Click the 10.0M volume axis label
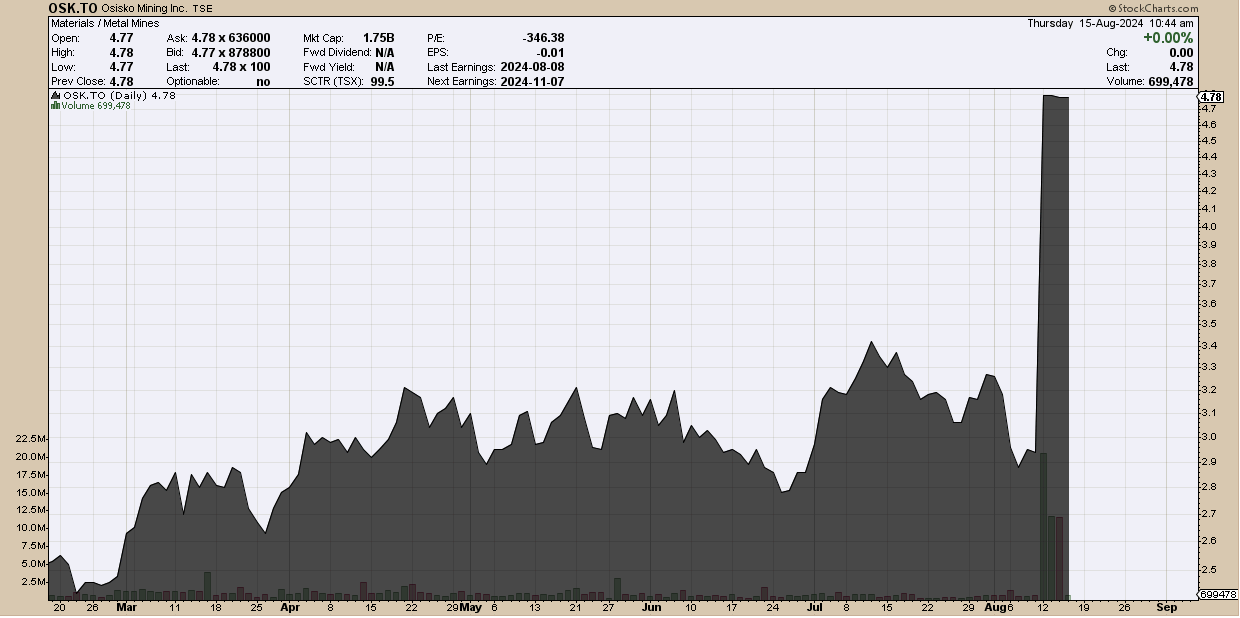 (32, 528)
